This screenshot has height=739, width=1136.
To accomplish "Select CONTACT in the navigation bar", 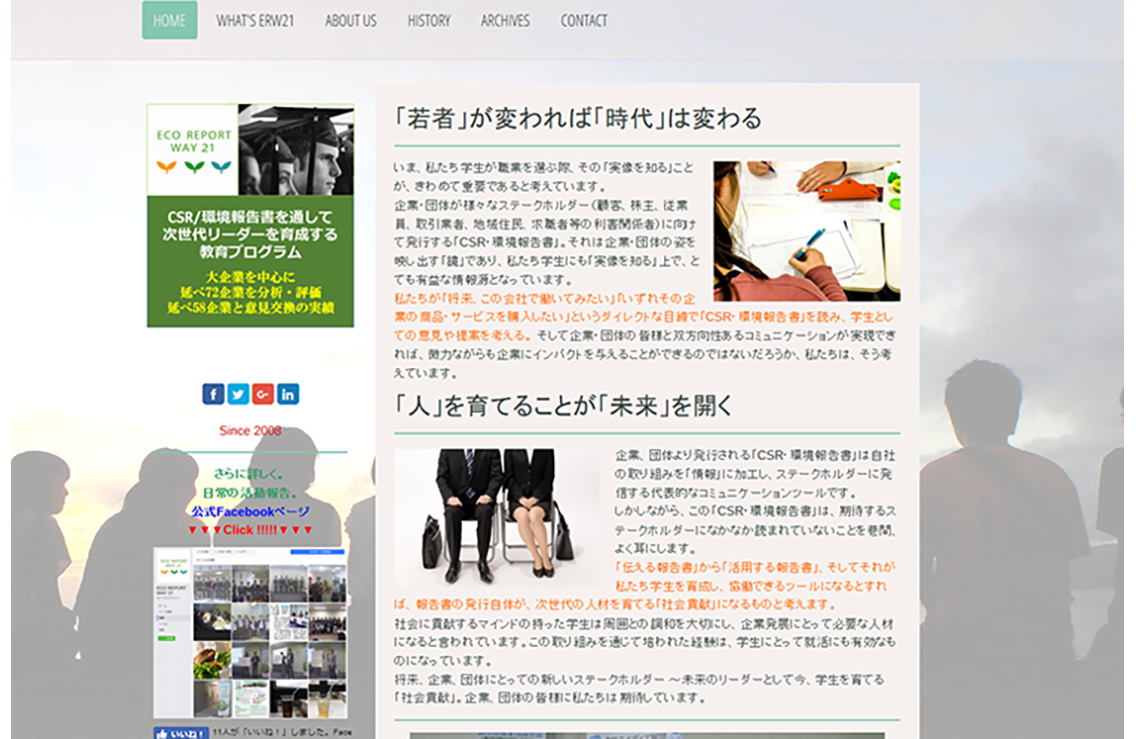I will 584,20.
